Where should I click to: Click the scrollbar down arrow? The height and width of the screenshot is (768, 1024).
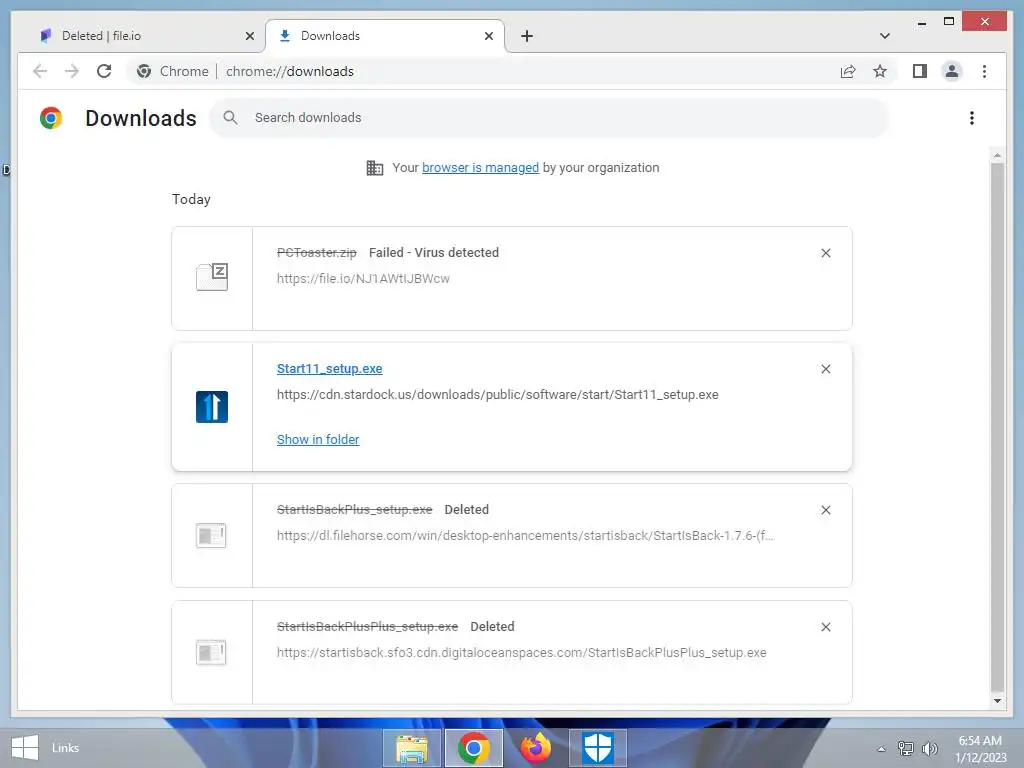point(997,701)
